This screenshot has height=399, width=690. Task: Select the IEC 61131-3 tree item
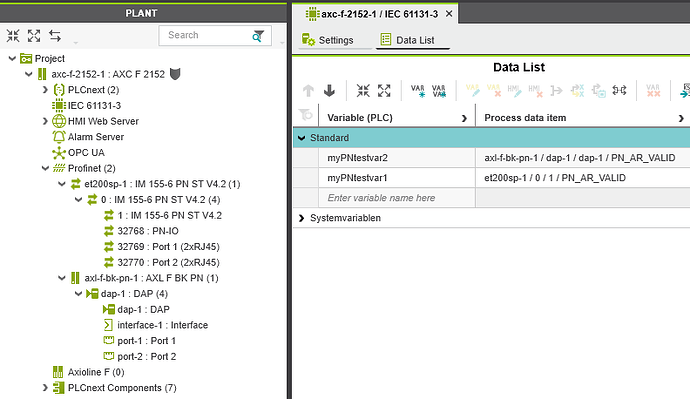pos(94,106)
